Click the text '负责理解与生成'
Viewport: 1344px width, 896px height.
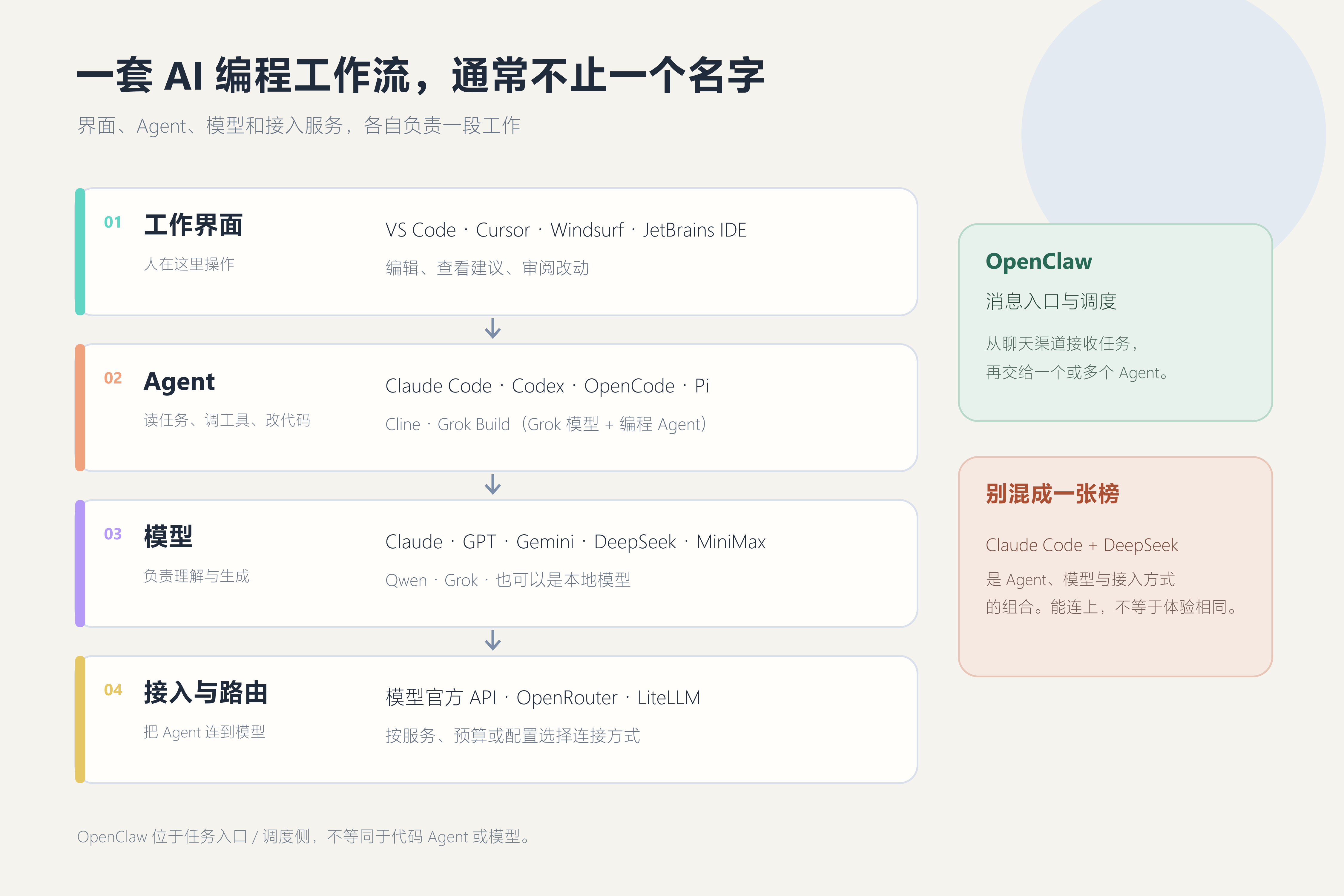click(x=197, y=576)
